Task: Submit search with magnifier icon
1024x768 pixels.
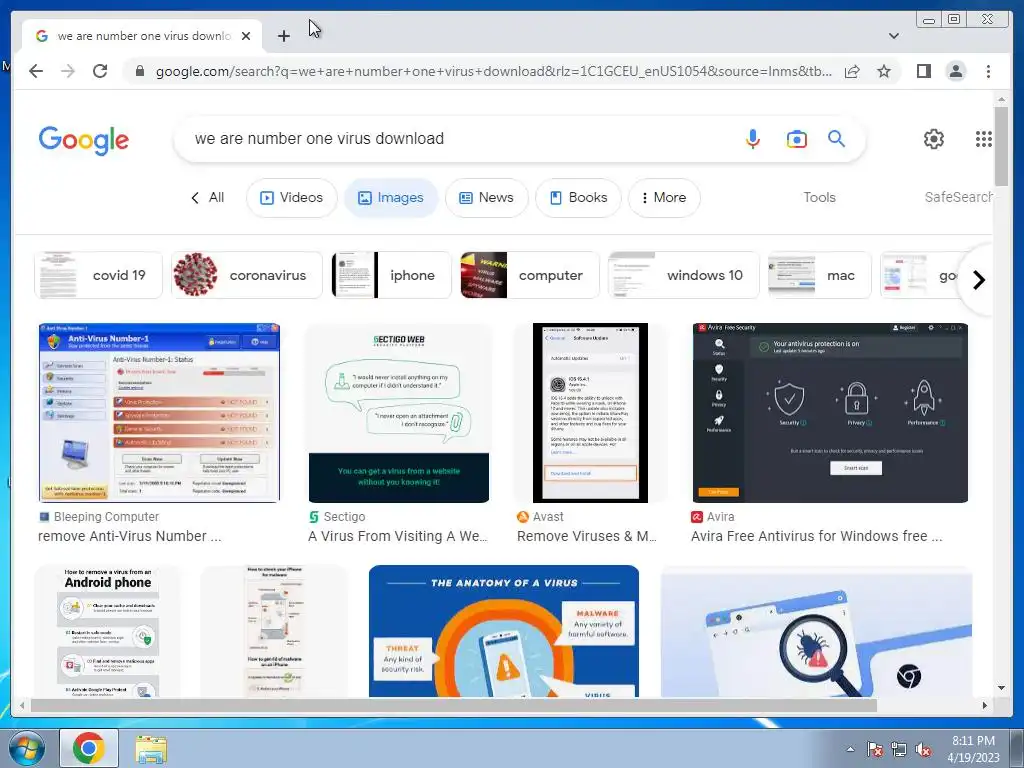Action: click(837, 138)
